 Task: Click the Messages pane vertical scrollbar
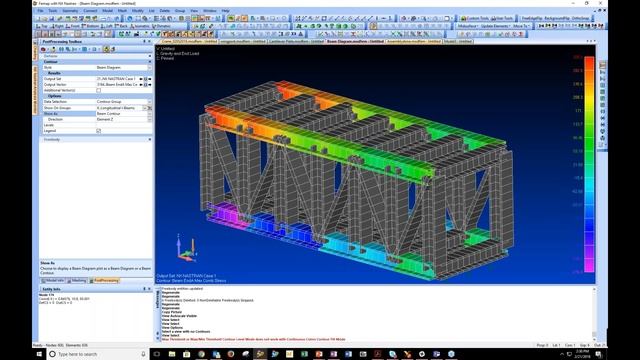pyautogui.click(x=594, y=313)
